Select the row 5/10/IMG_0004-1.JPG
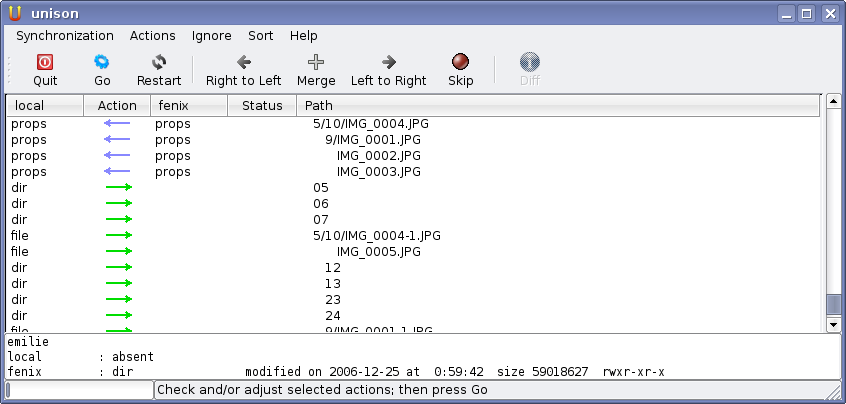 point(413,236)
